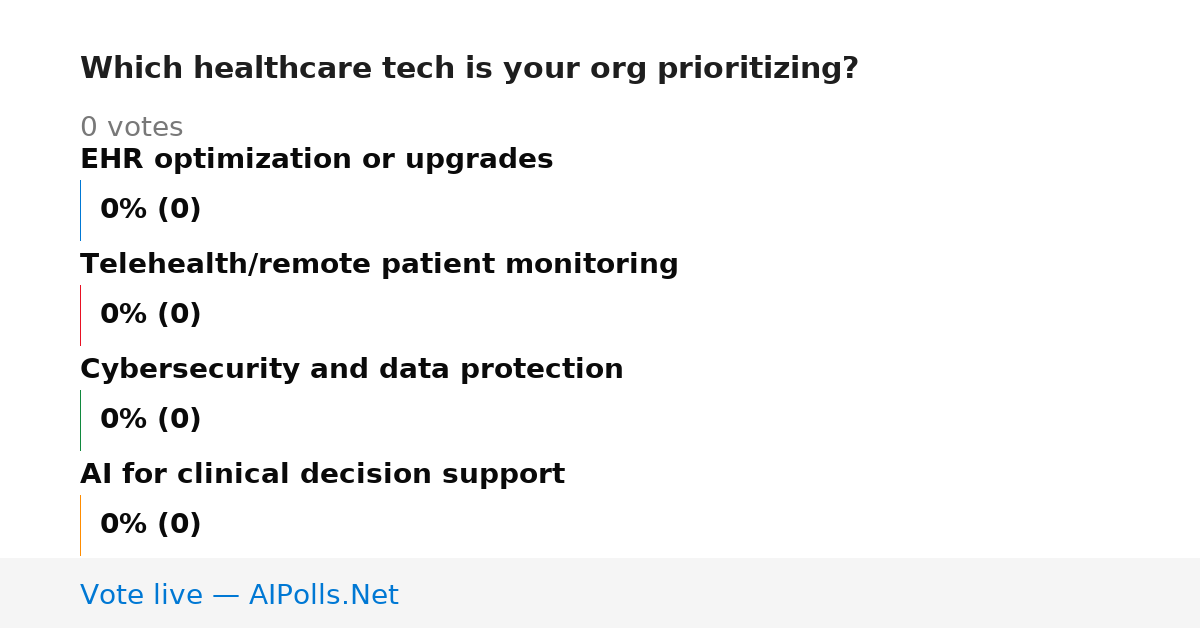Image resolution: width=1200 pixels, height=628 pixels.
Task: Click 0% (0) result under EHR optimization
Action: pos(150,210)
